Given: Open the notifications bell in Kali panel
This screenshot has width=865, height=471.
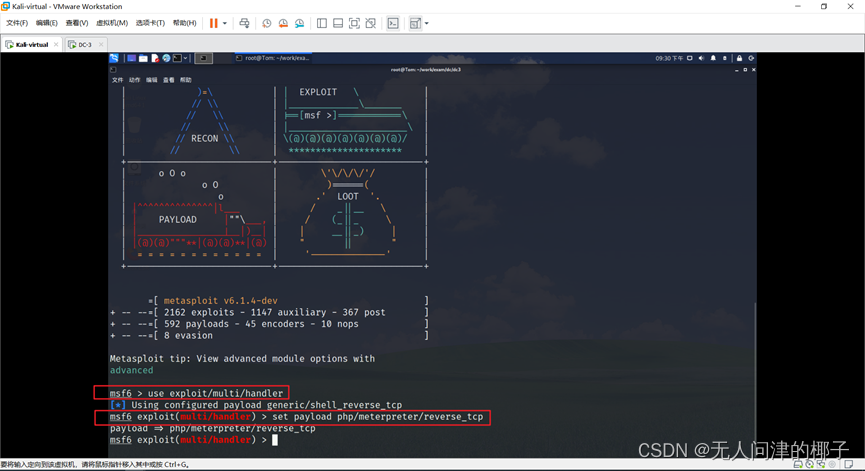Looking at the screenshot, I should pos(713,58).
